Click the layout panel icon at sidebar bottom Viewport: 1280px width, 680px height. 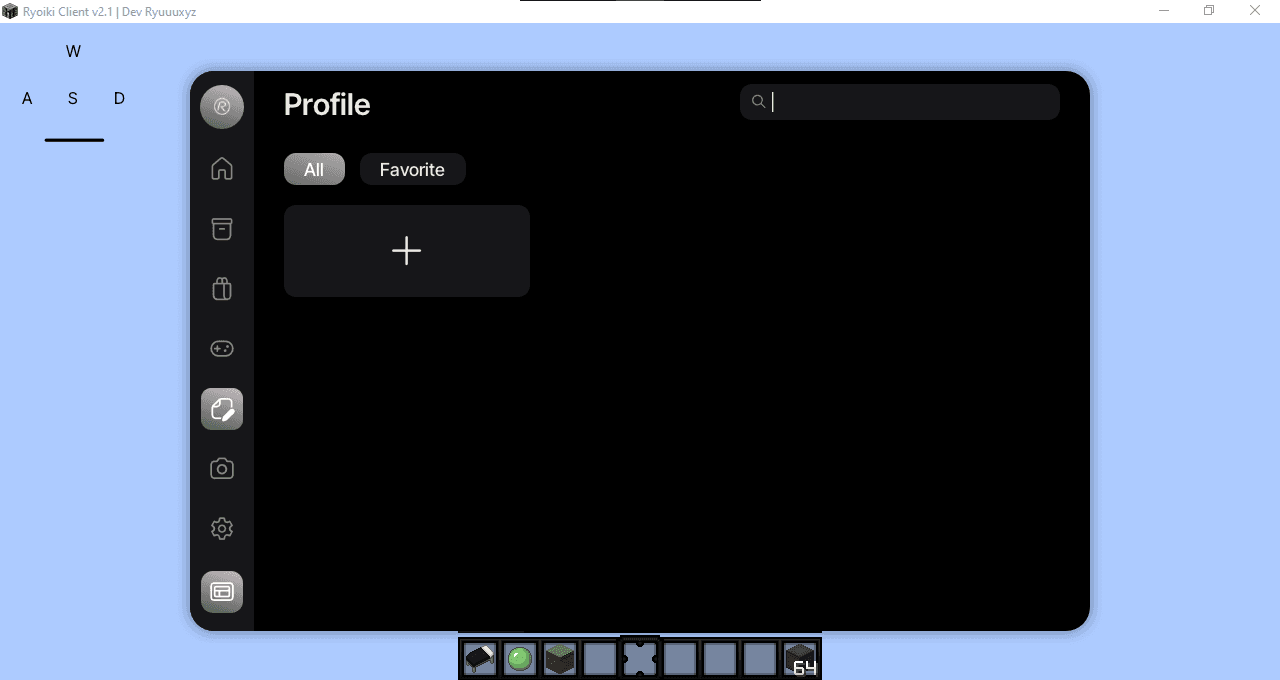pyautogui.click(x=222, y=591)
